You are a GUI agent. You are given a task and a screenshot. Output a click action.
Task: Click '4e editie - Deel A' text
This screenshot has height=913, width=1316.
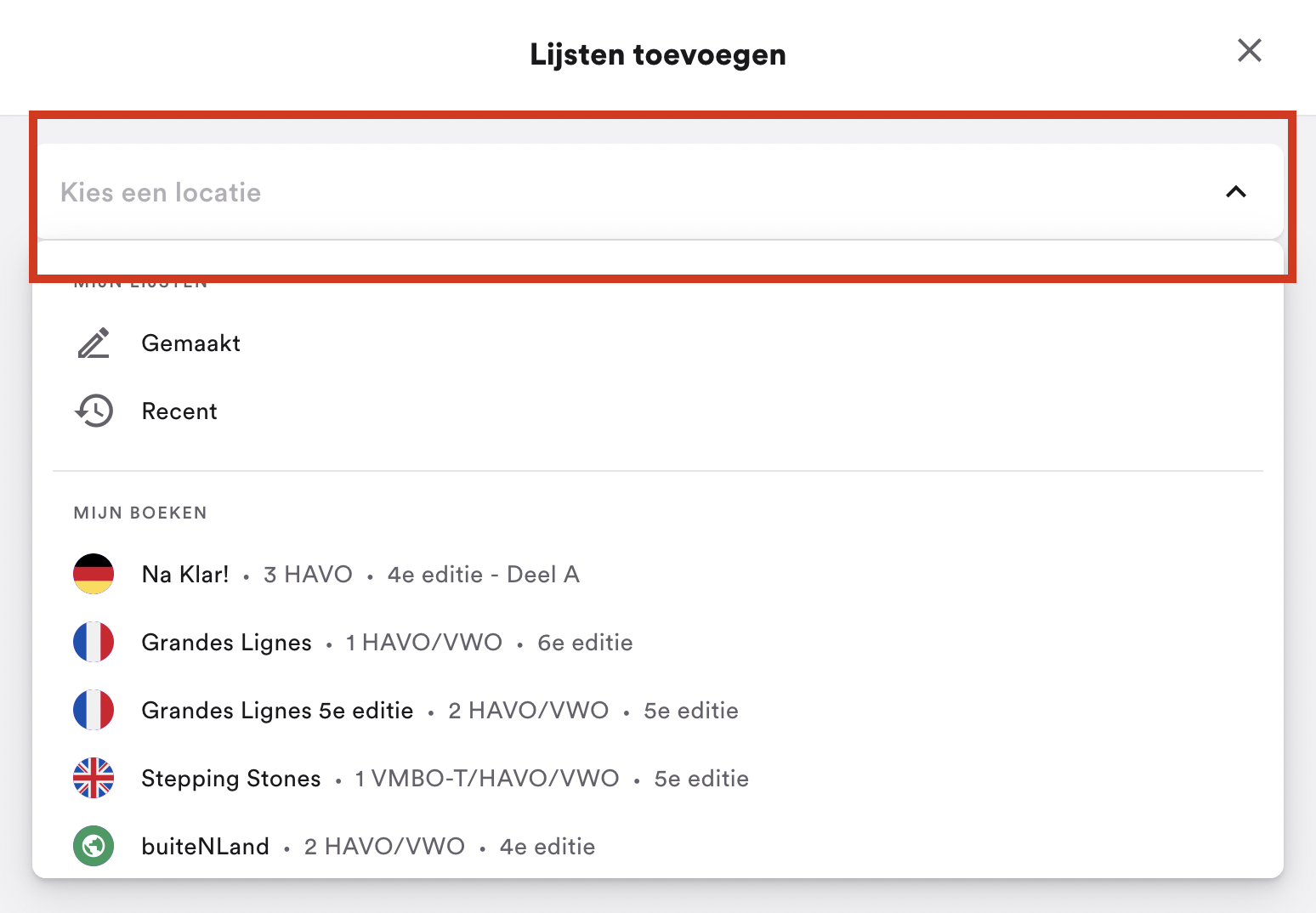click(x=484, y=575)
